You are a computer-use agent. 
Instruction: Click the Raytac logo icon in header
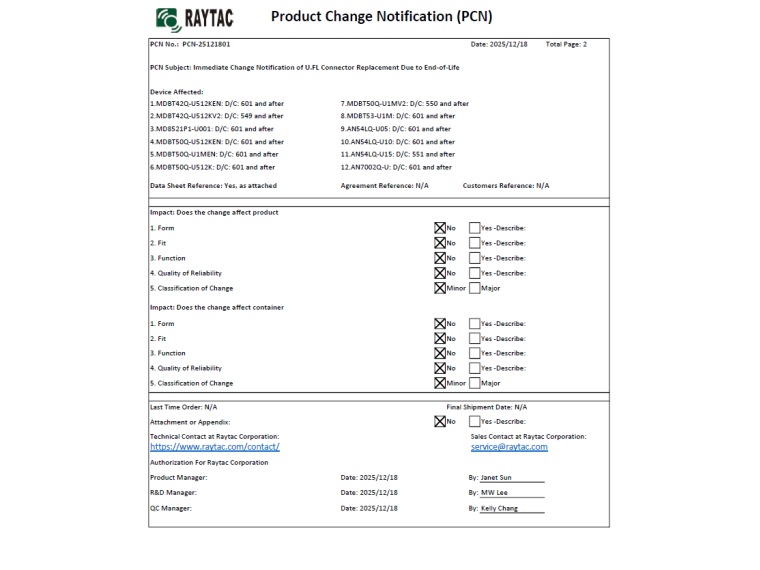168,18
